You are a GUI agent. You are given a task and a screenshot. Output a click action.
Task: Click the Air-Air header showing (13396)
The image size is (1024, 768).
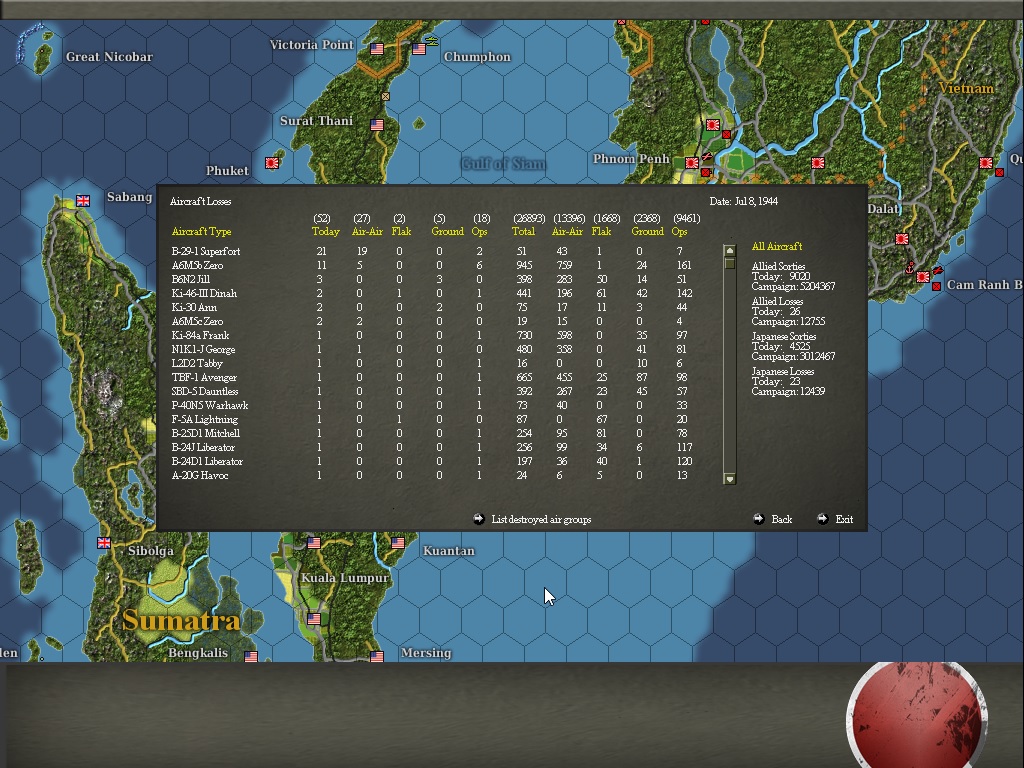[567, 231]
